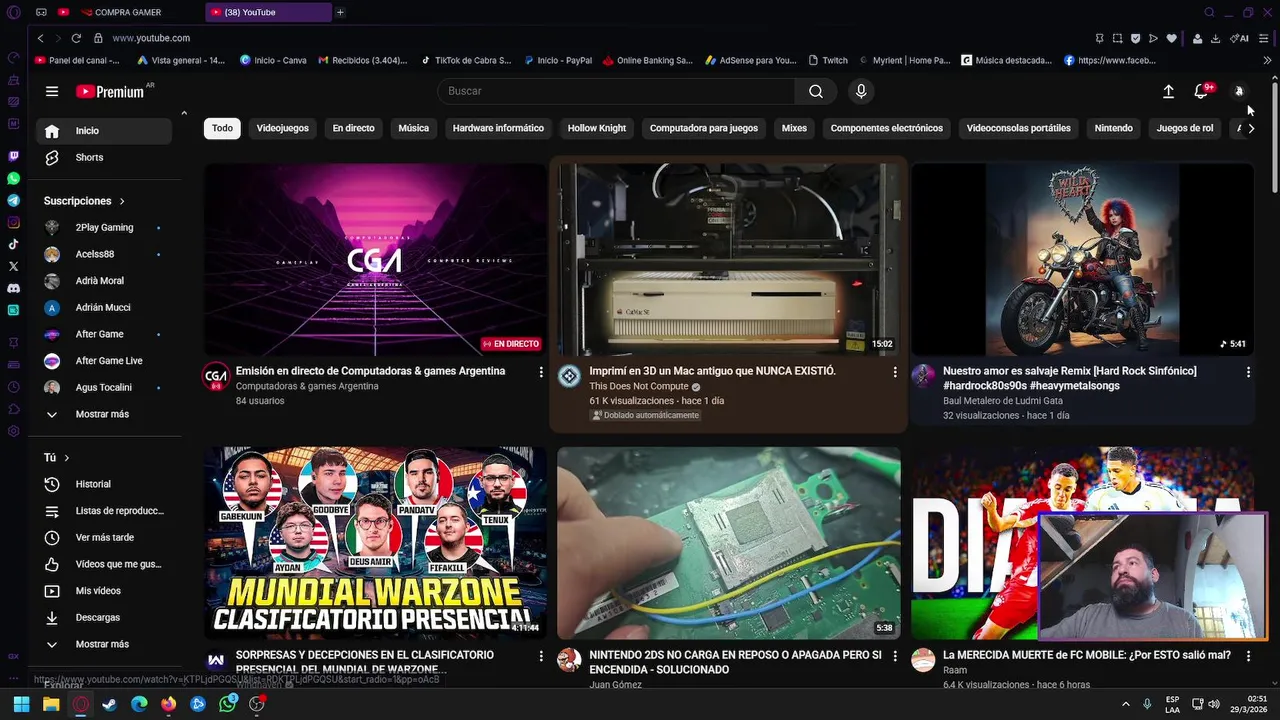
Task: Click the search magnifier button
Action: (816, 91)
